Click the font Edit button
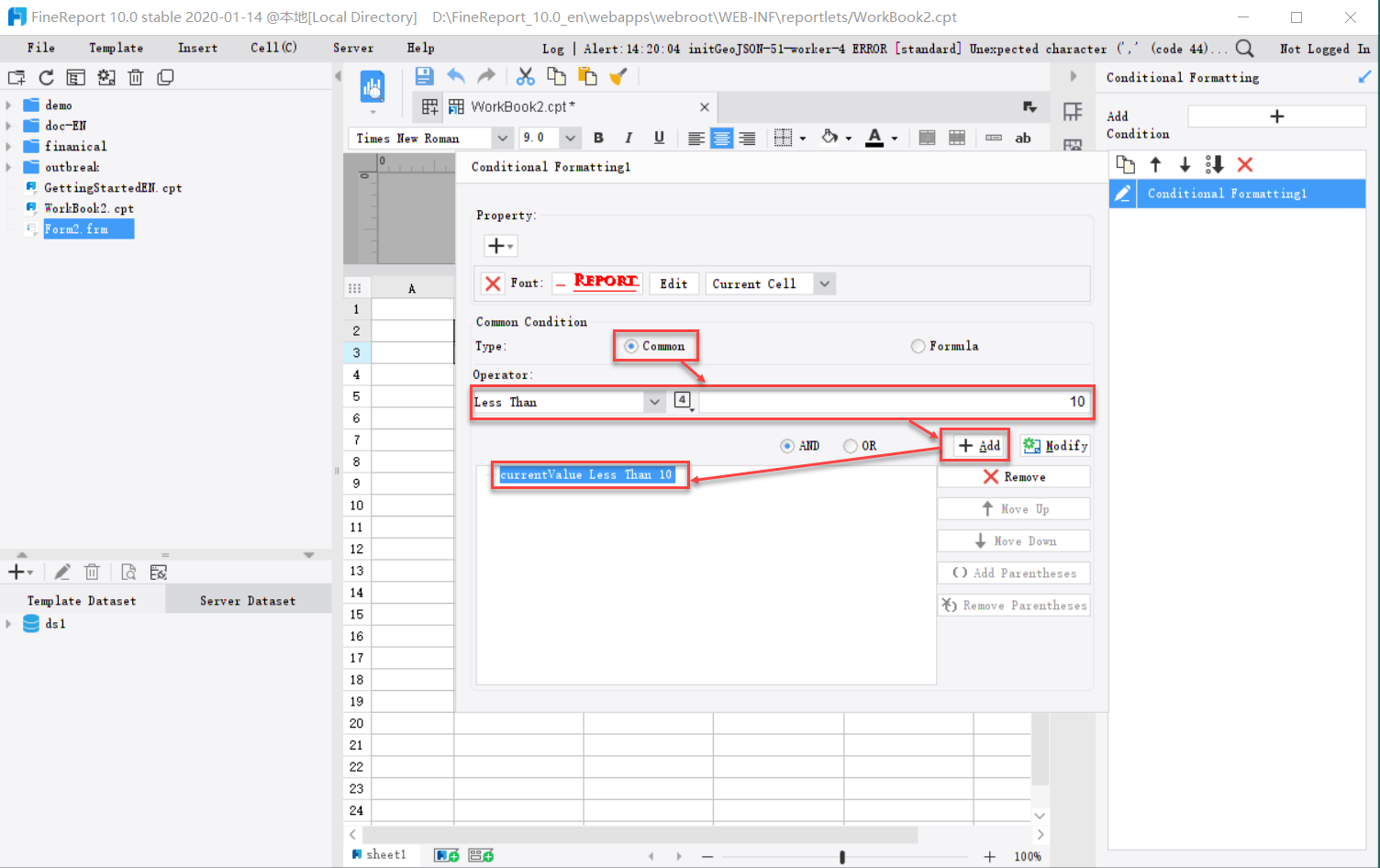Image resolution: width=1380 pixels, height=868 pixels. pos(673,284)
